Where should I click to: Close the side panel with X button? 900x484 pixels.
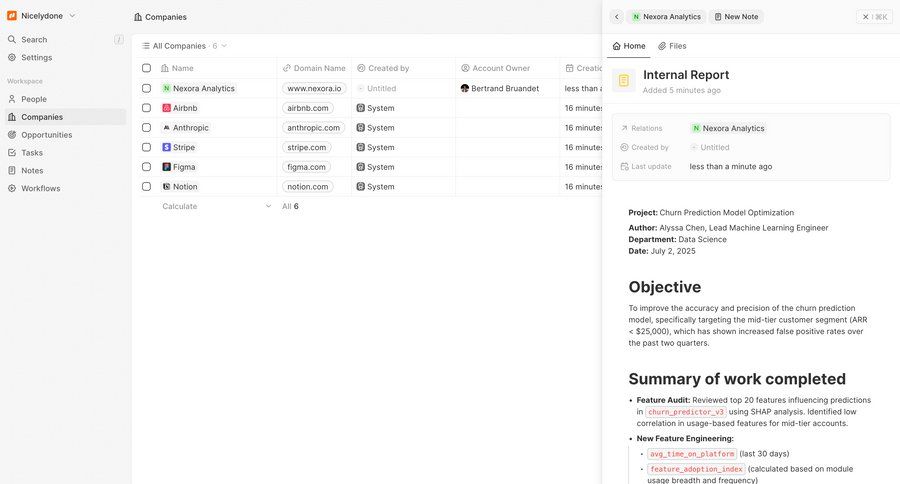pos(874,17)
